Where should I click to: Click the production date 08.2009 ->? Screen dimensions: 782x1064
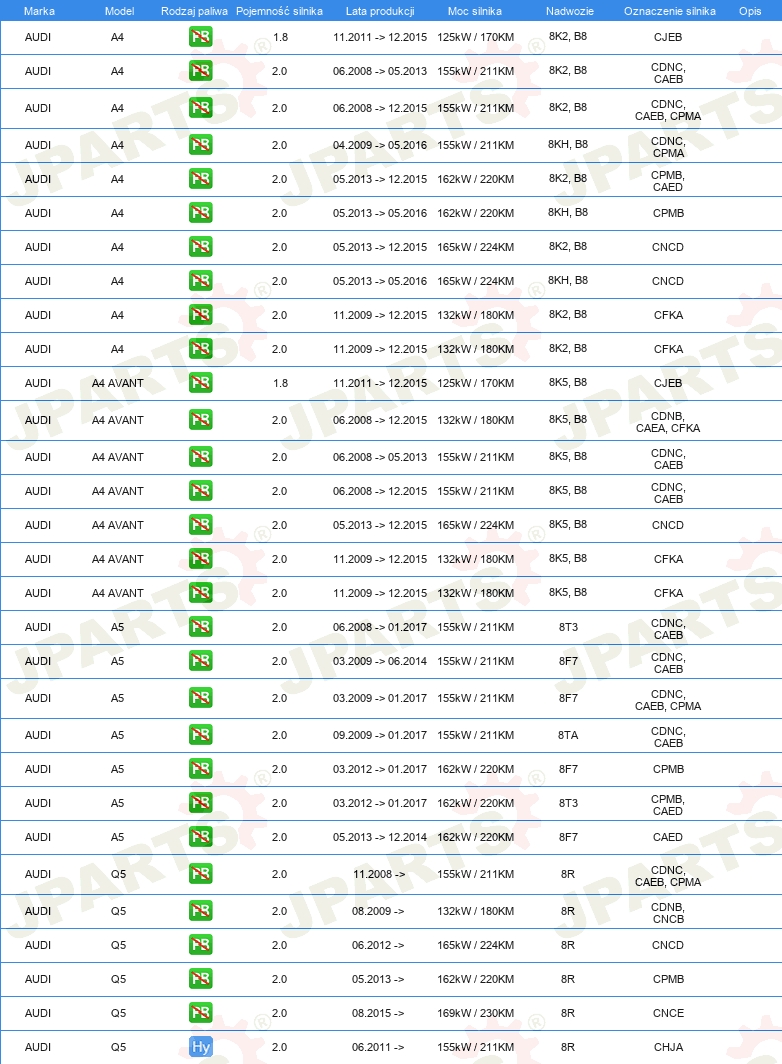pos(377,911)
